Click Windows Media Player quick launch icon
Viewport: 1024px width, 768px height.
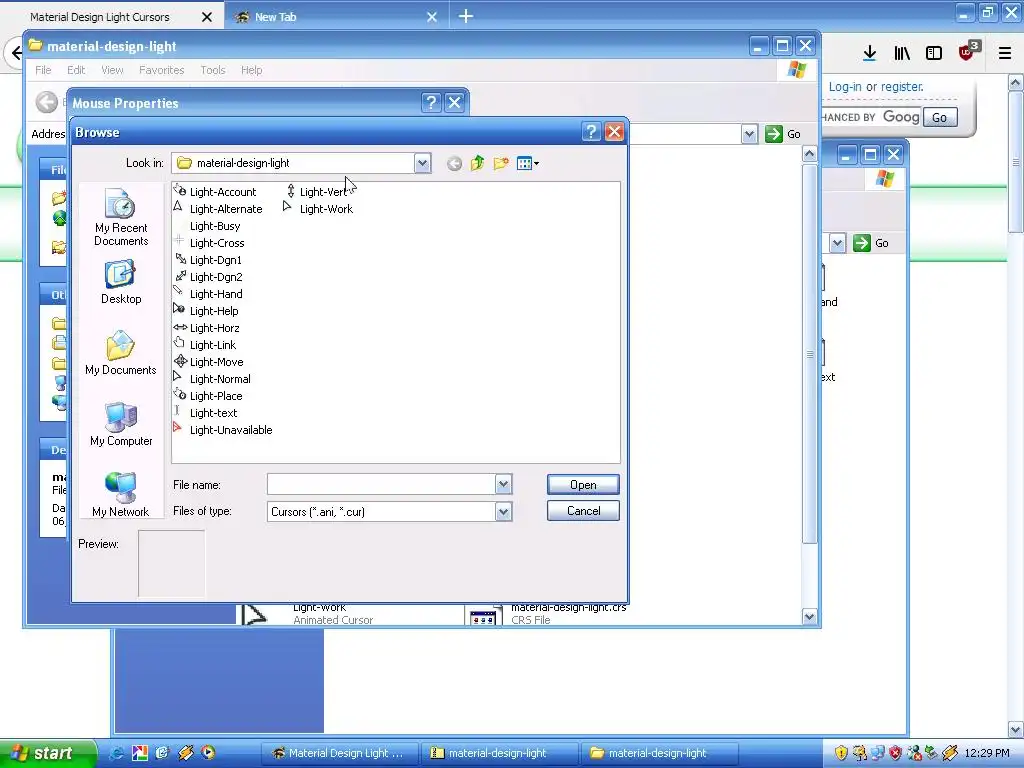[x=208, y=753]
